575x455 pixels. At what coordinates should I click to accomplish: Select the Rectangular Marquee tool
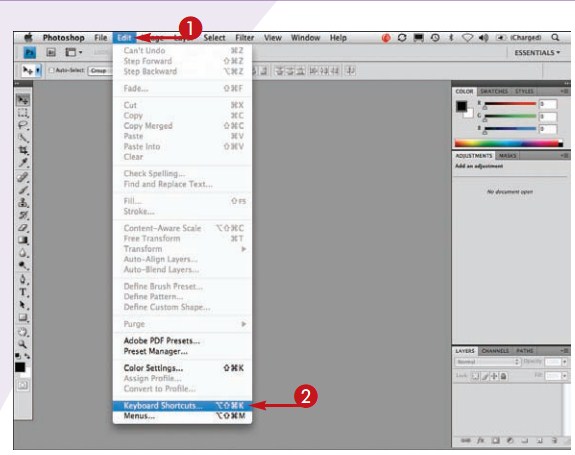coord(23,113)
